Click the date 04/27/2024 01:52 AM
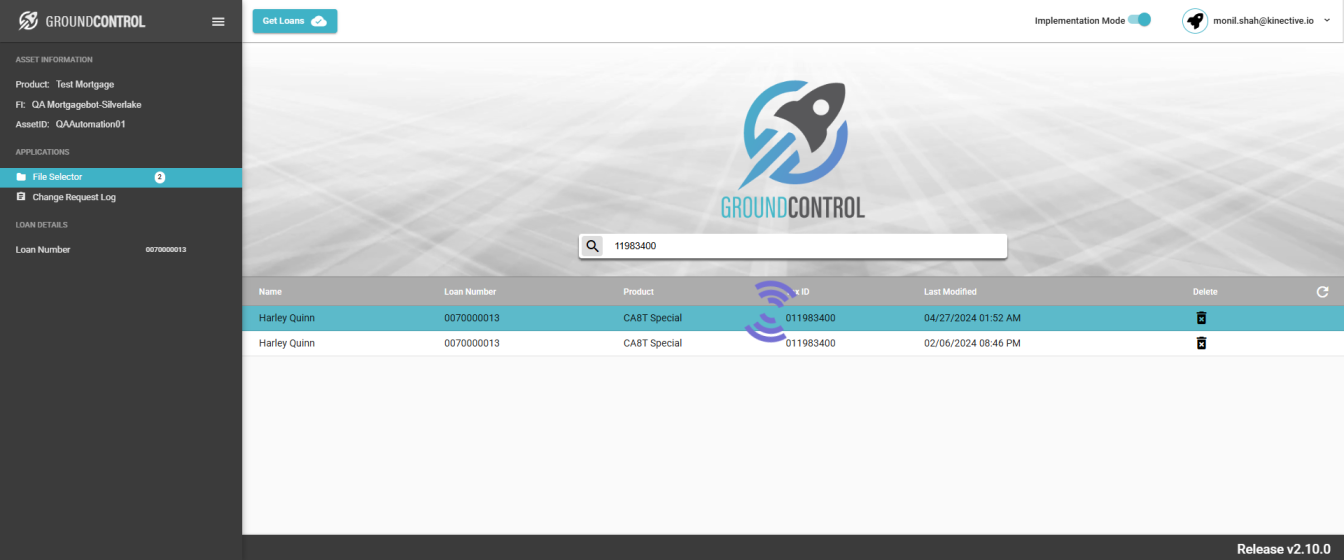 [x=972, y=318]
